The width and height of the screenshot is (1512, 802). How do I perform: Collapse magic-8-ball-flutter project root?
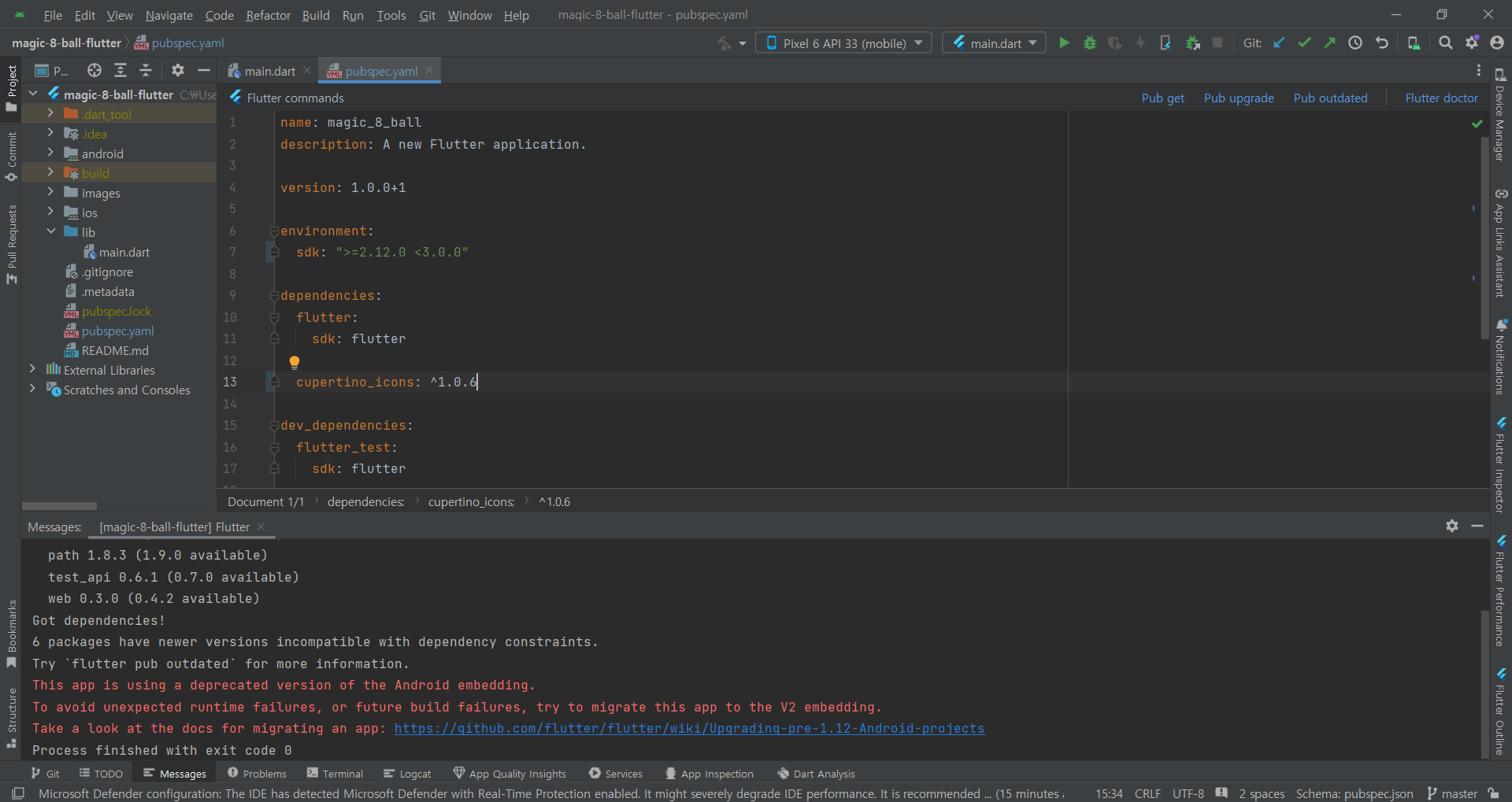[x=33, y=94]
